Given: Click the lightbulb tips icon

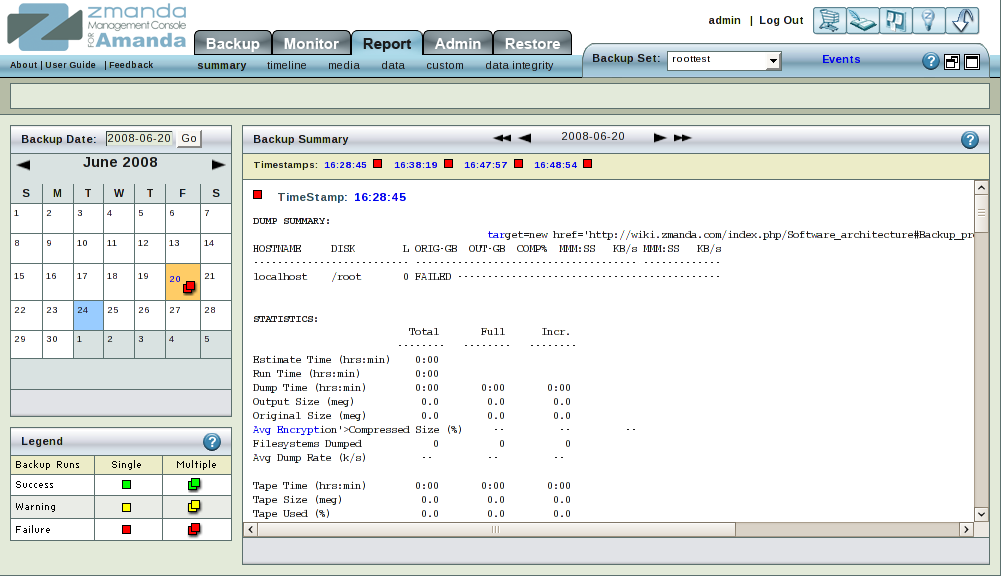Looking at the screenshot, I should [929, 20].
